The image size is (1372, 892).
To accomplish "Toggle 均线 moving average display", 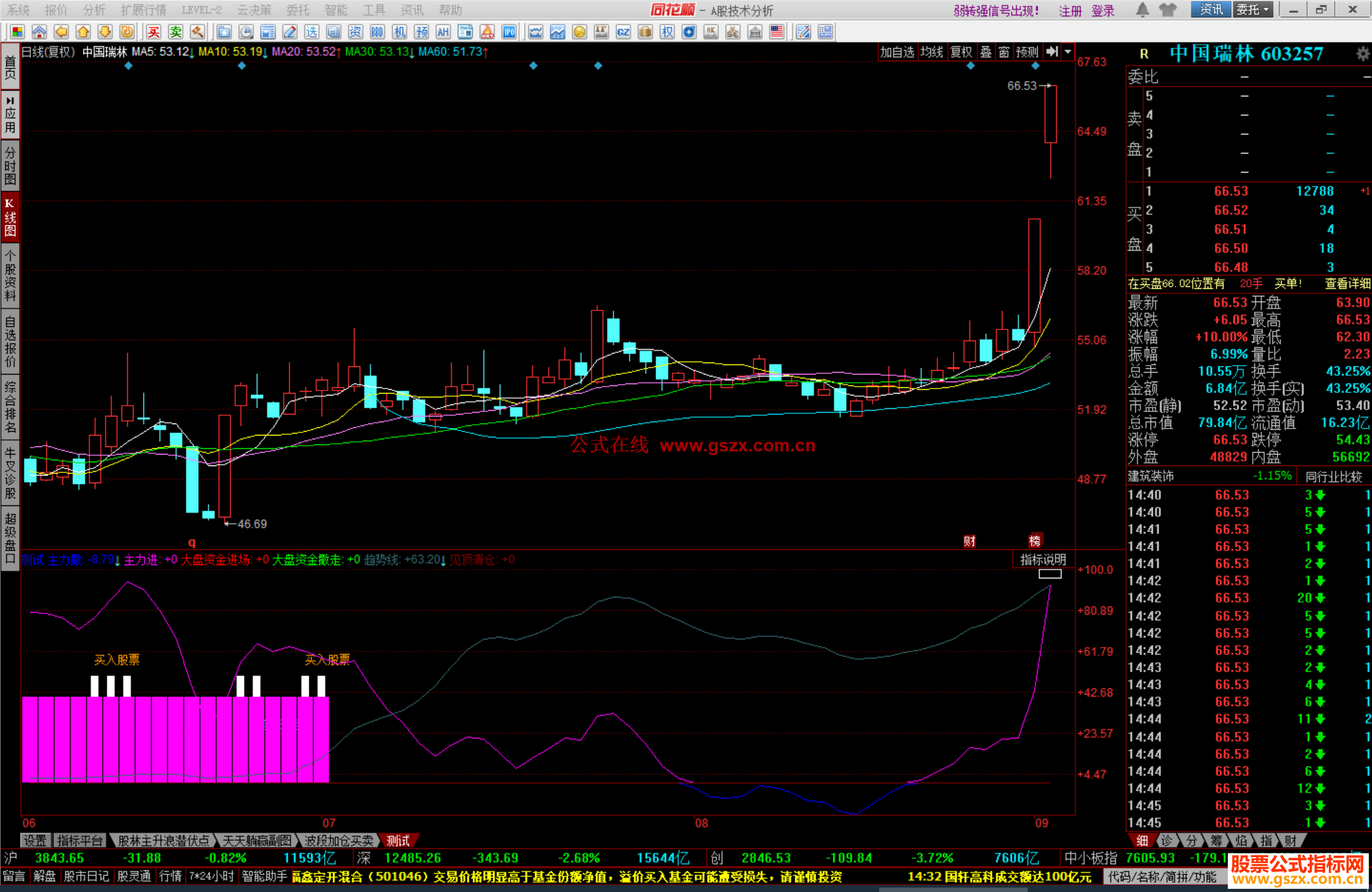I will (932, 52).
